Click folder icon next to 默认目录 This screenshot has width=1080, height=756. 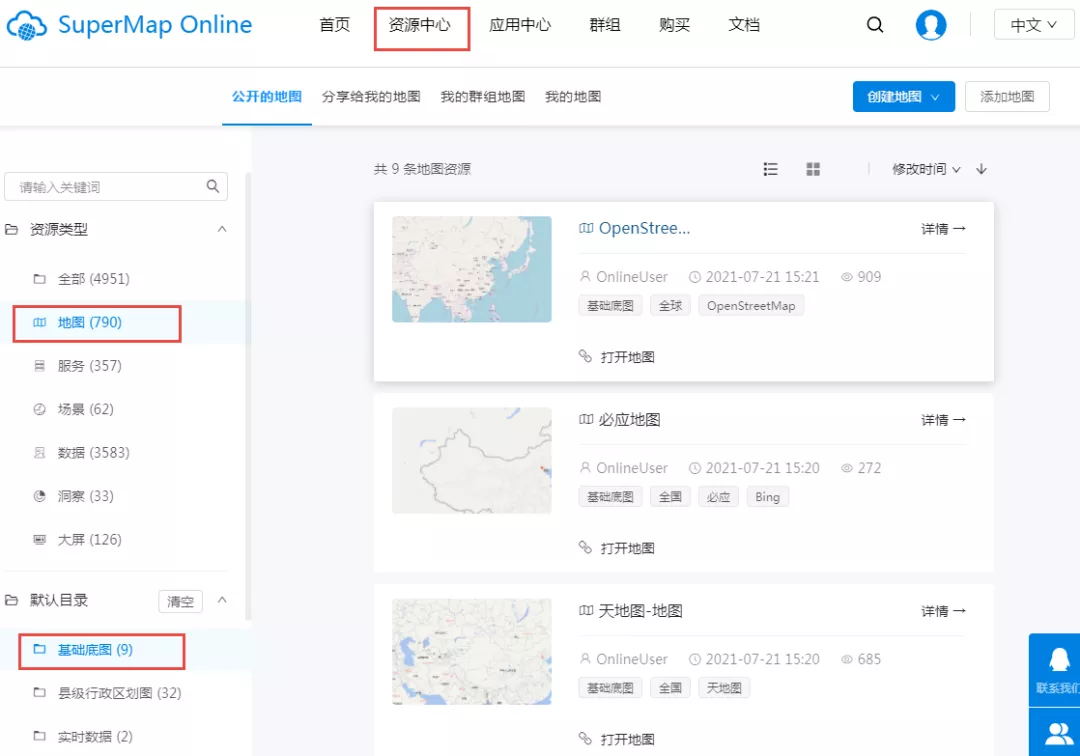tap(12, 600)
